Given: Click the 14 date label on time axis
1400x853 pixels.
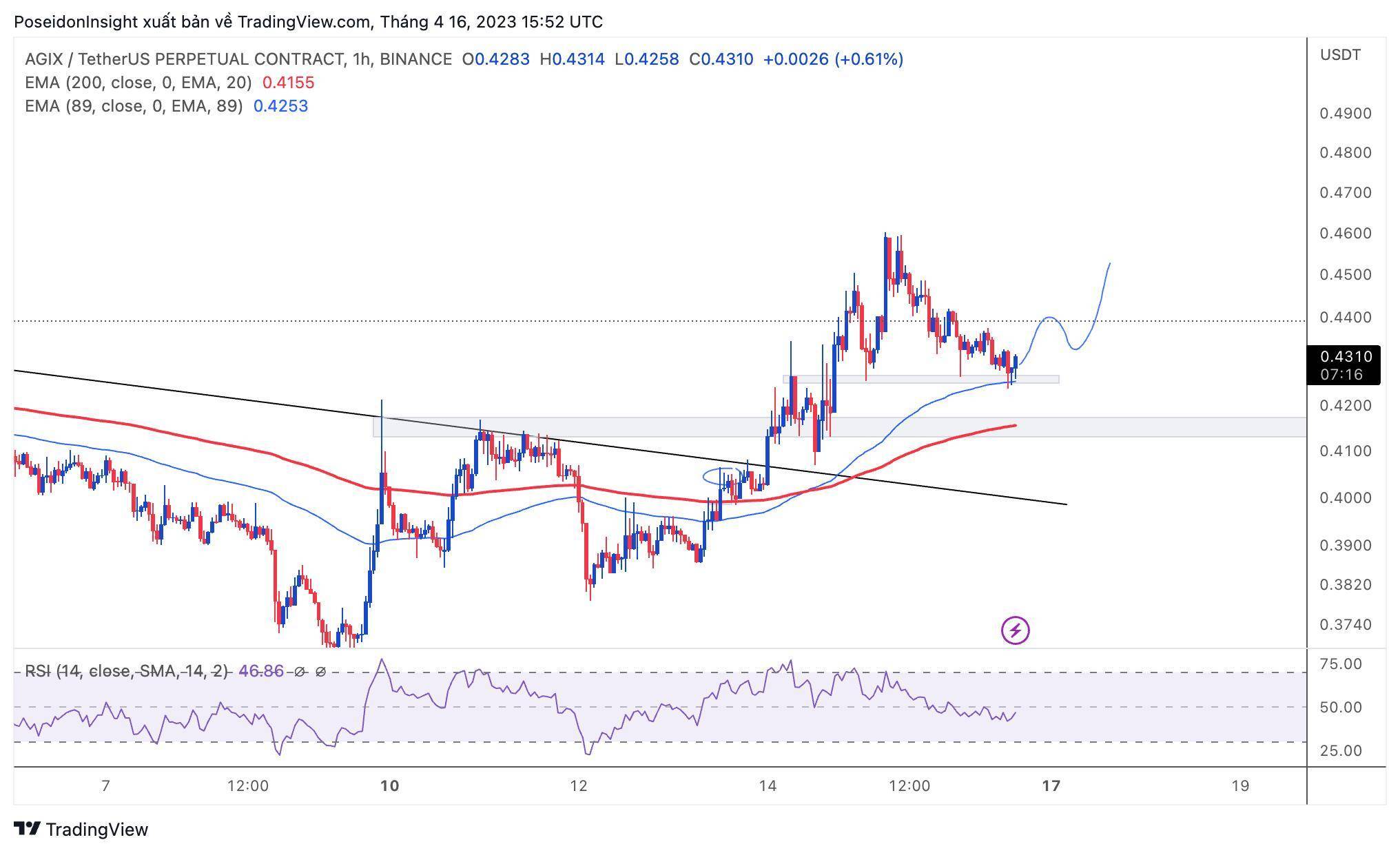Looking at the screenshot, I should pos(768,785).
